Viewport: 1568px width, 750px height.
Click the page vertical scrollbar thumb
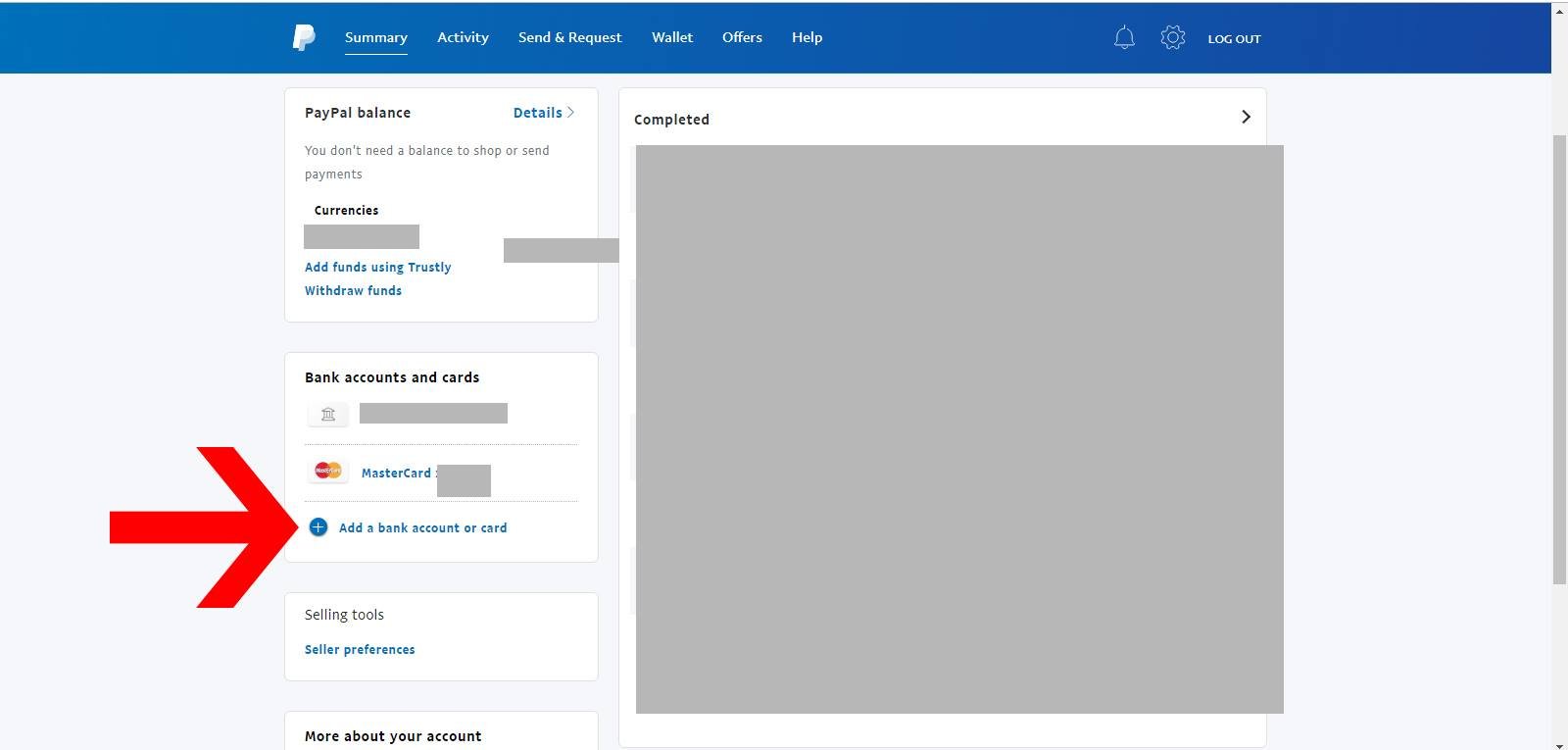pyautogui.click(x=1559, y=358)
